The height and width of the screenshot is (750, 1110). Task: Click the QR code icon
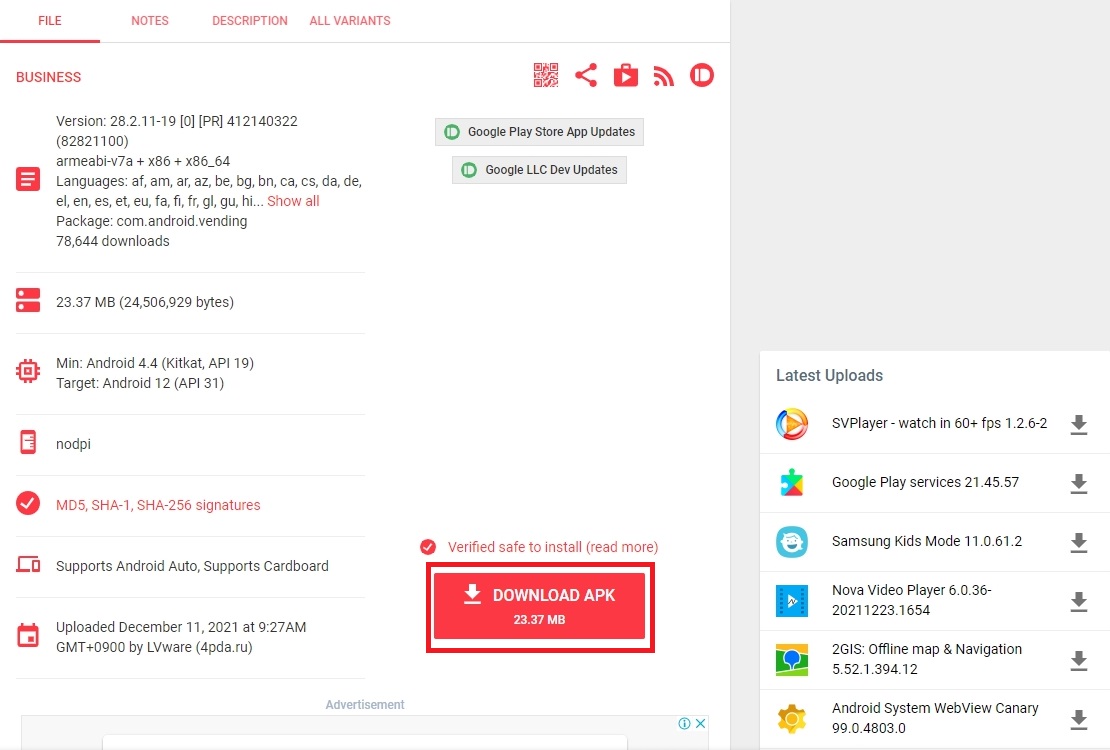click(546, 75)
